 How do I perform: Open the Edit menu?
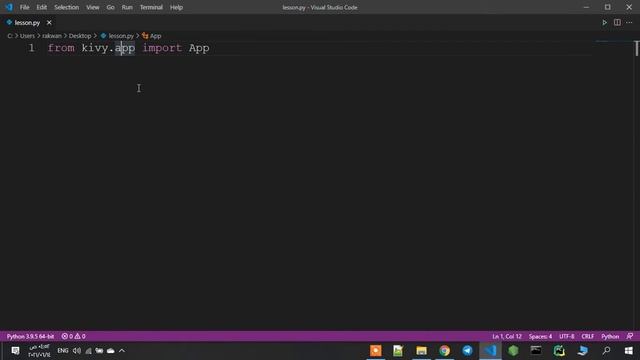41,7
